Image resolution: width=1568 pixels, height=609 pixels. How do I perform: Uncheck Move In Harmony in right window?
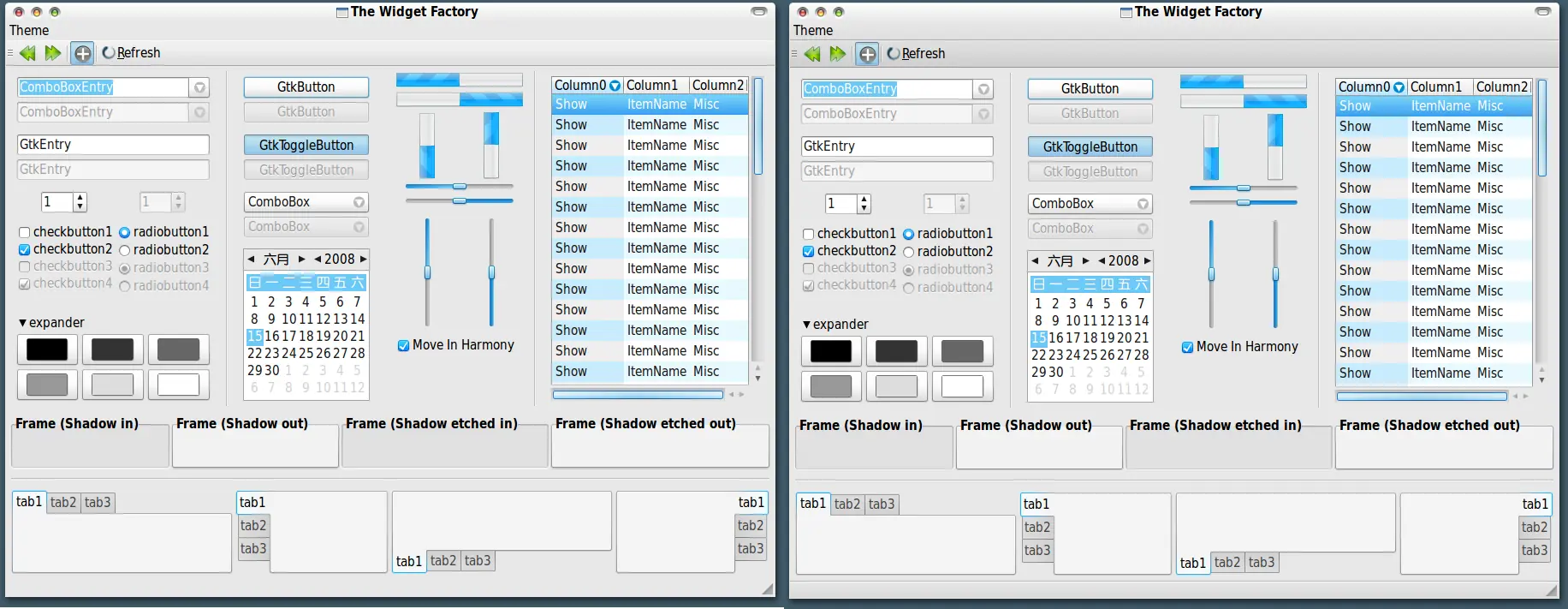1187,347
